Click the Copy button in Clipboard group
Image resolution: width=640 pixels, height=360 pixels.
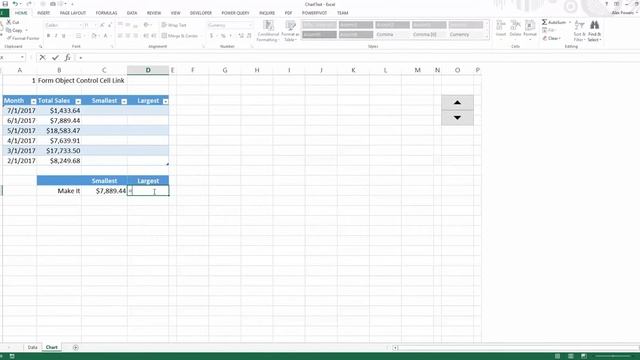coord(15,30)
